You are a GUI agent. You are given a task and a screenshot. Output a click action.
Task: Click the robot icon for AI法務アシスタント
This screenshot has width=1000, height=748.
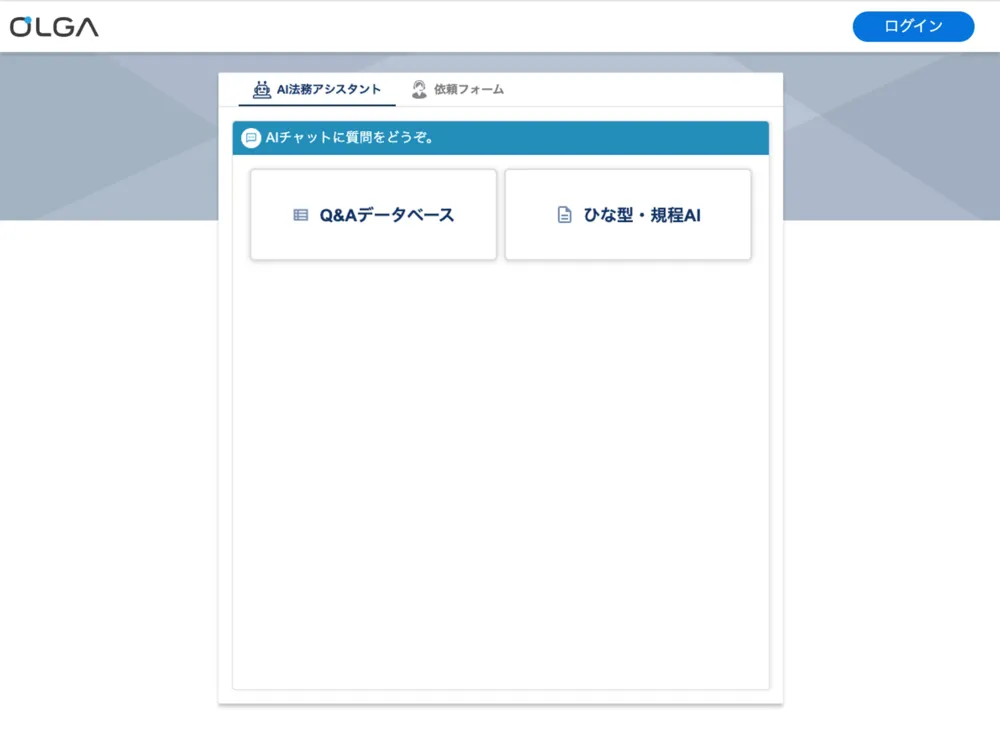point(262,89)
